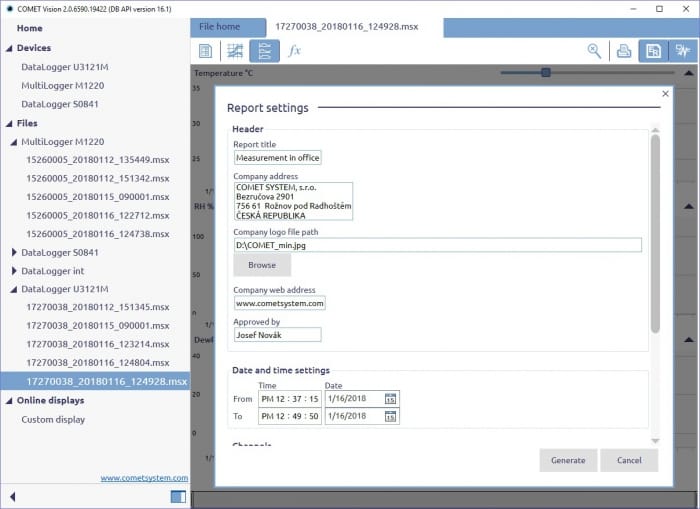The width and height of the screenshot is (700, 509).
Task: Select the split graphs view icon
Action: (x=264, y=51)
